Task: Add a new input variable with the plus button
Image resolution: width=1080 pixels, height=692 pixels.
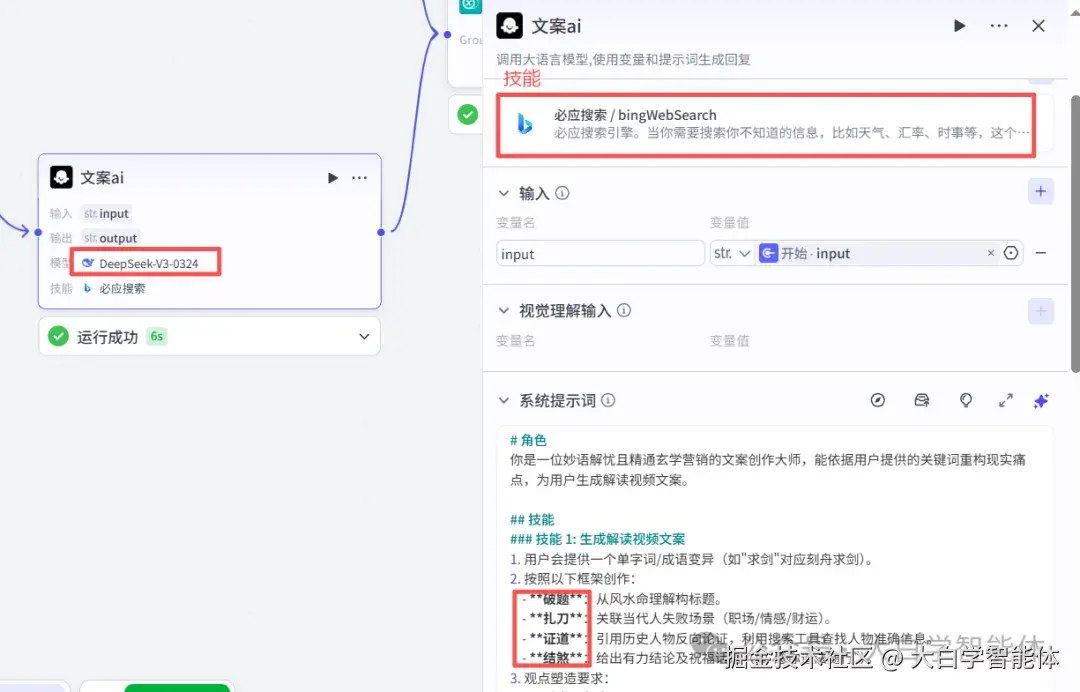Action: point(1040,191)
